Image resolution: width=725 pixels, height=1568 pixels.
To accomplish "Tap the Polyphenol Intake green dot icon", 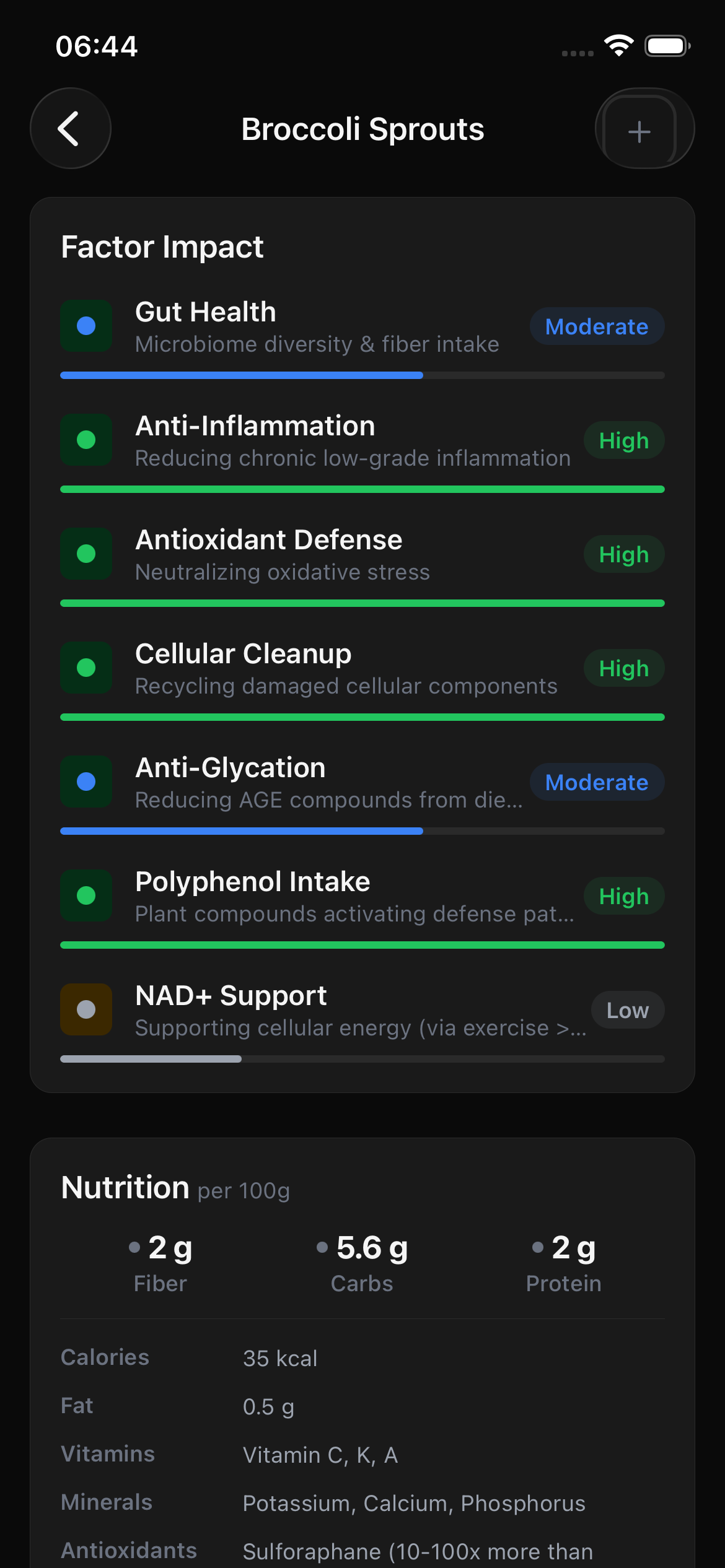I will (x=86, y=895).
